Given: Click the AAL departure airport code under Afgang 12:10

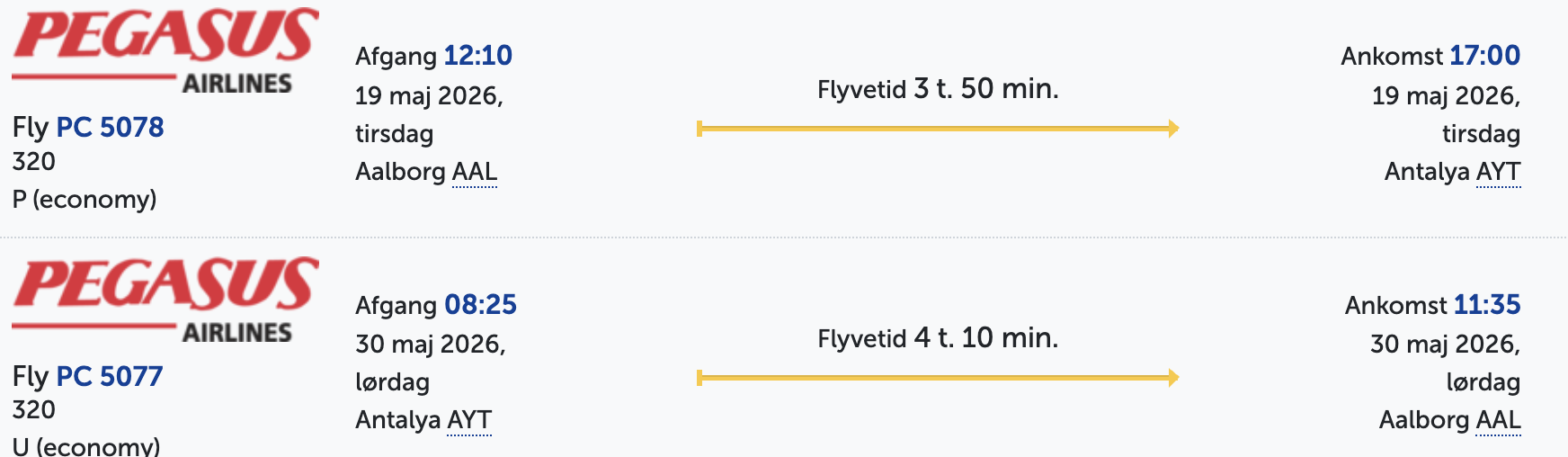Looking at the screenshot, I should point(474,172).
